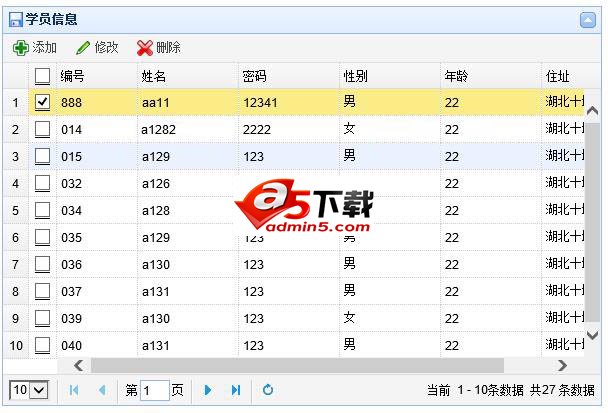Click the green plus Add icon
This screenshot has width=608, height=413.
pos(21,48)
